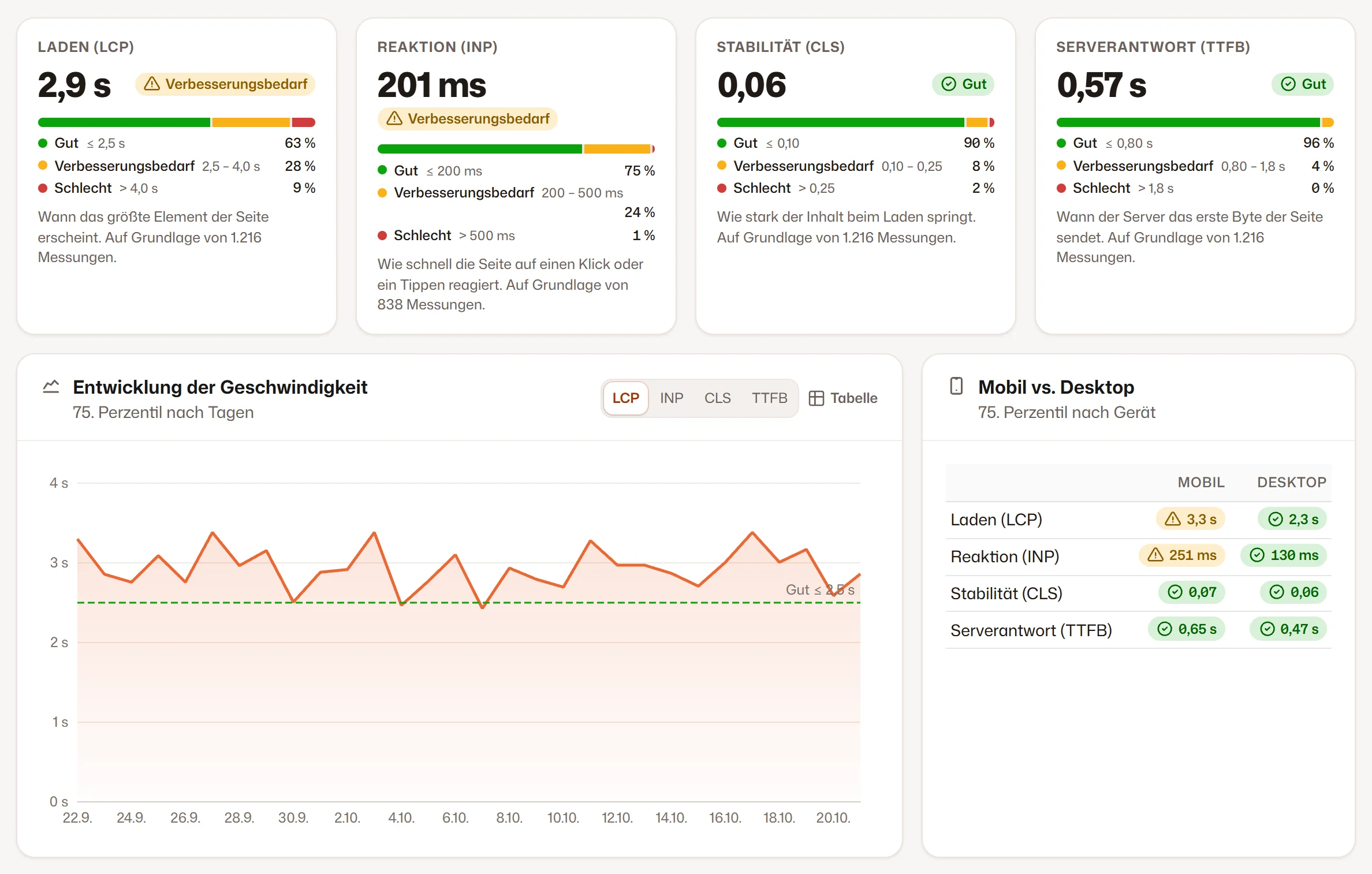Image resolution: width=1372 pixels, height=874 pixels.
Task: Click check icon in desktop CLS 0,06 badge
Action: coord(1277,592)
